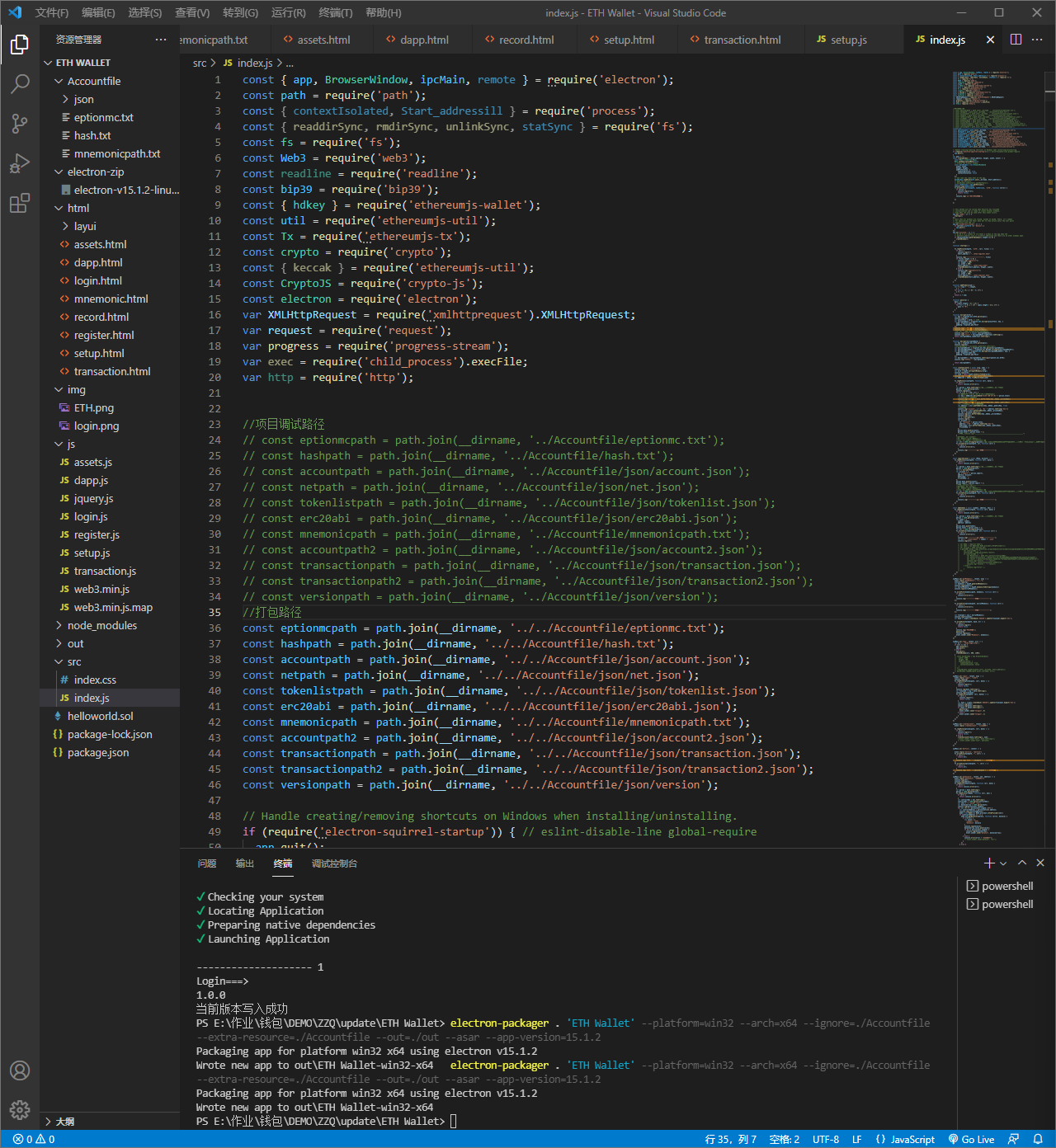1056x1148 pixels.
Task: Switch to the 输出 panel tab
Action: (x=245, y=863)
